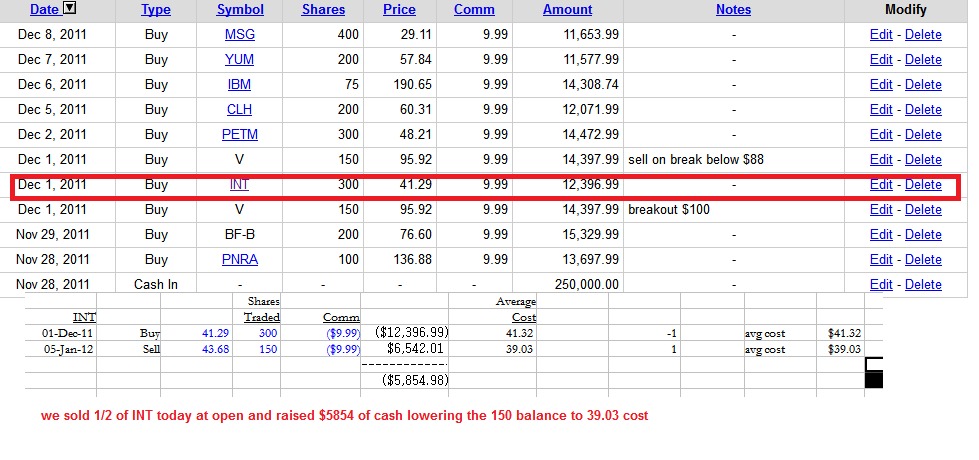Screen dimensions: 979x460
Task: Select the $41.32 avg cost value
Action: [844, 333]
